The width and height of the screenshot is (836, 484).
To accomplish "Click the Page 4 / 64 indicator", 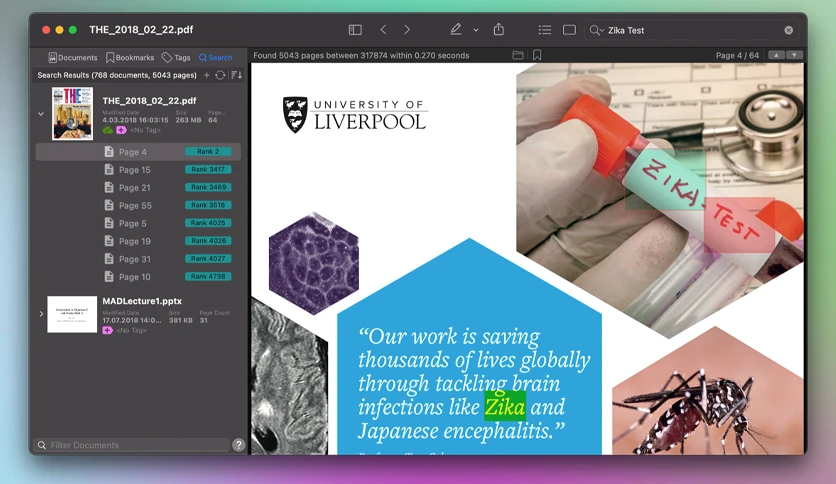I will [737, 55].
